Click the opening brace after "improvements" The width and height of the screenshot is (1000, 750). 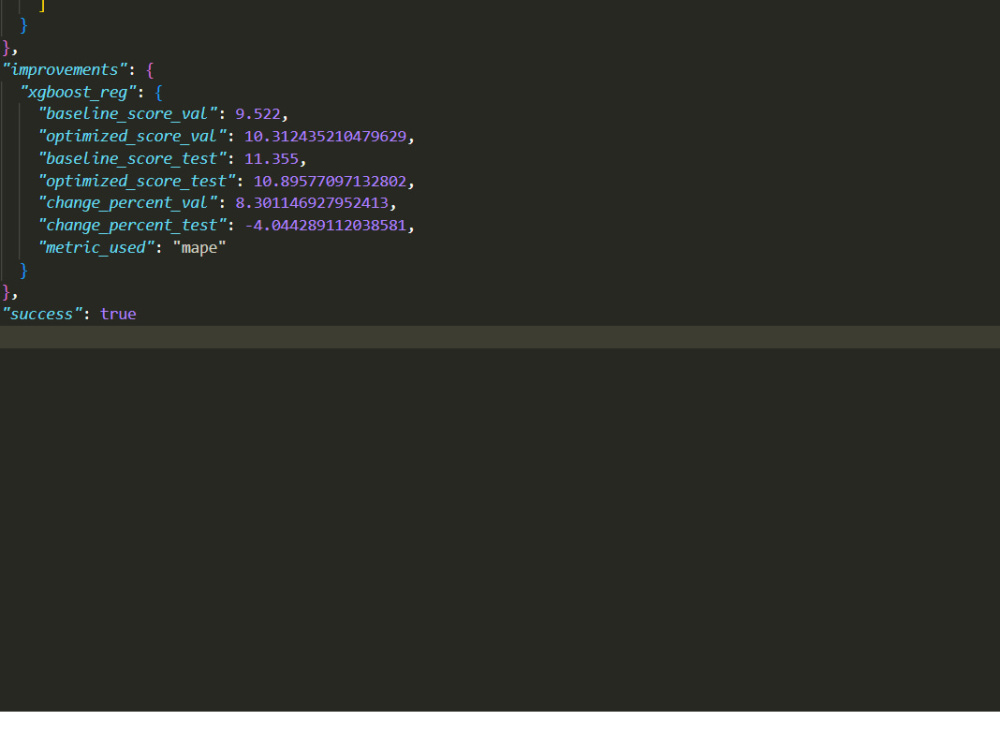click(150, 70)
